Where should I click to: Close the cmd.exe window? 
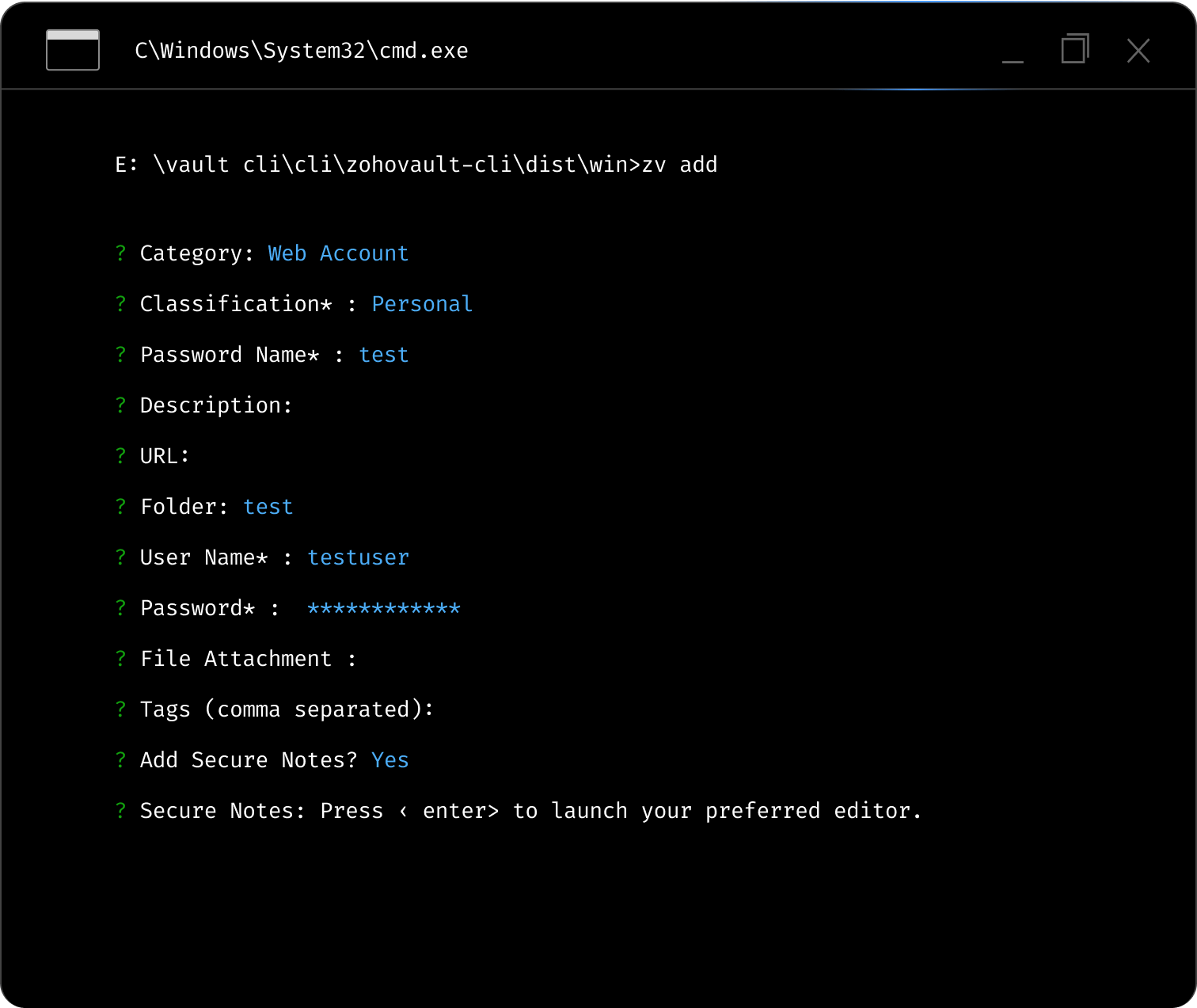point(1138,51)
